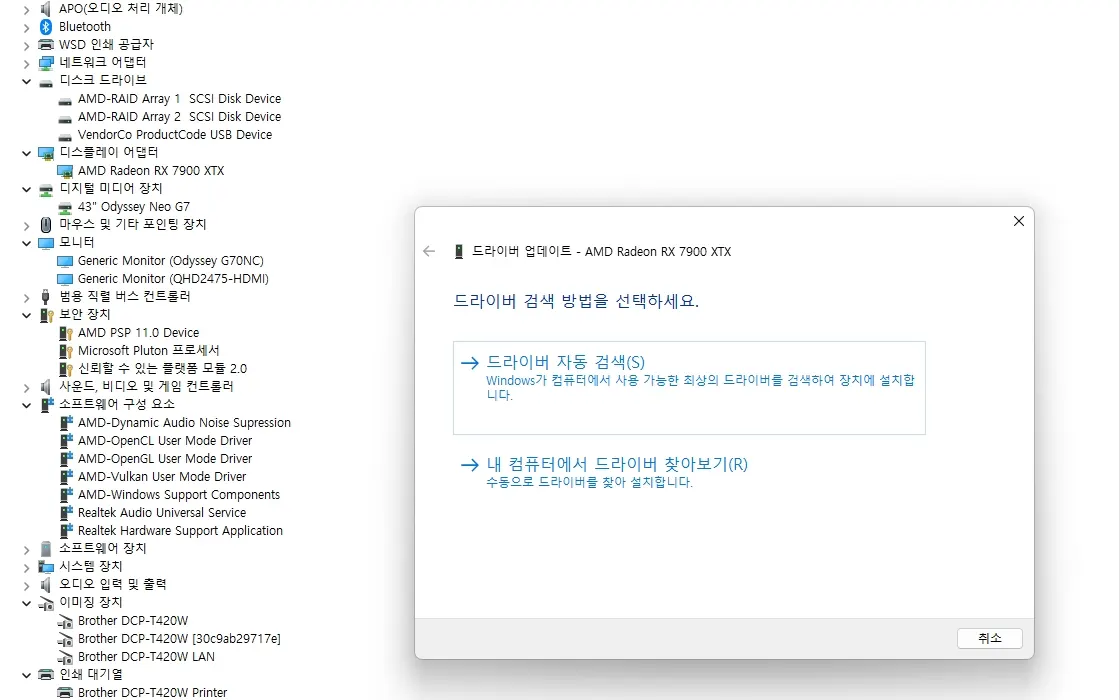The image size is (1120, 700).
Task: Select Realtek Hardware Support Application entry
Action: pyautogui.click(x=180, y=531)
